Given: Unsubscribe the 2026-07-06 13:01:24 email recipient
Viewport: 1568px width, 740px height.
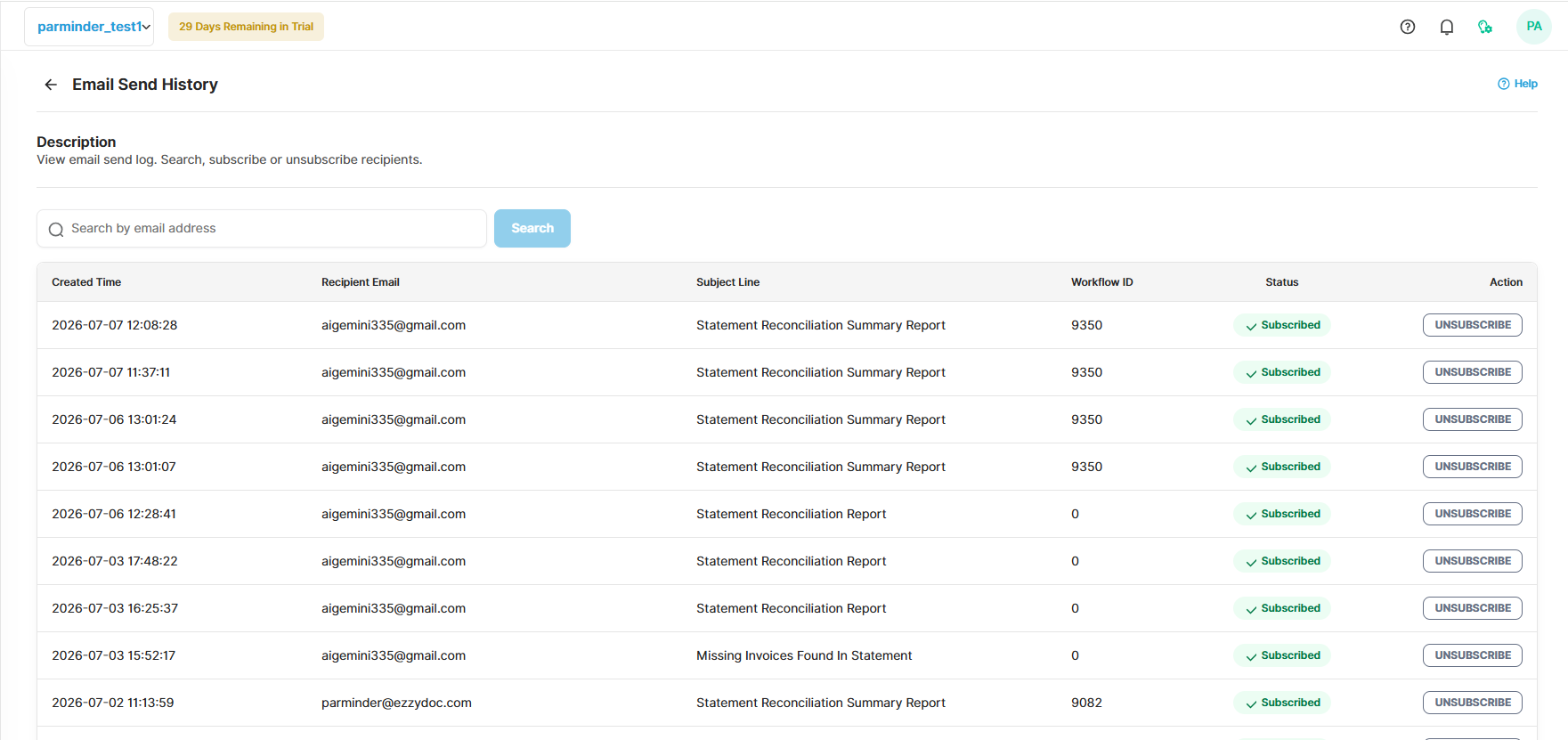Looking at the screenshot, I should (1473, 419).
